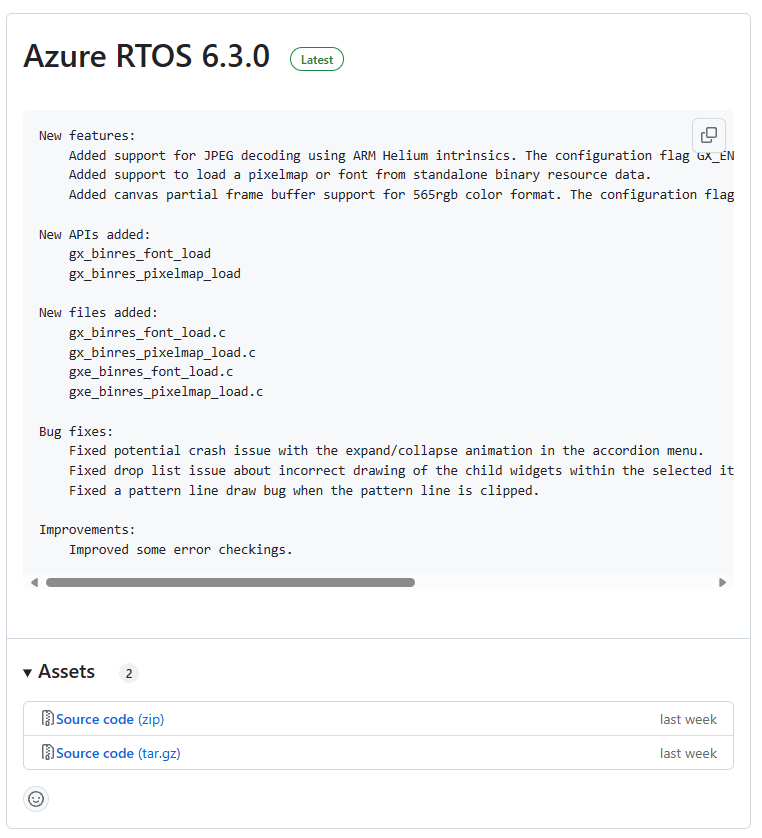The width and height of the screenshot is (762, 838).
Task: Click the pattern line draw bug fix line
Action: pos(304,491)
